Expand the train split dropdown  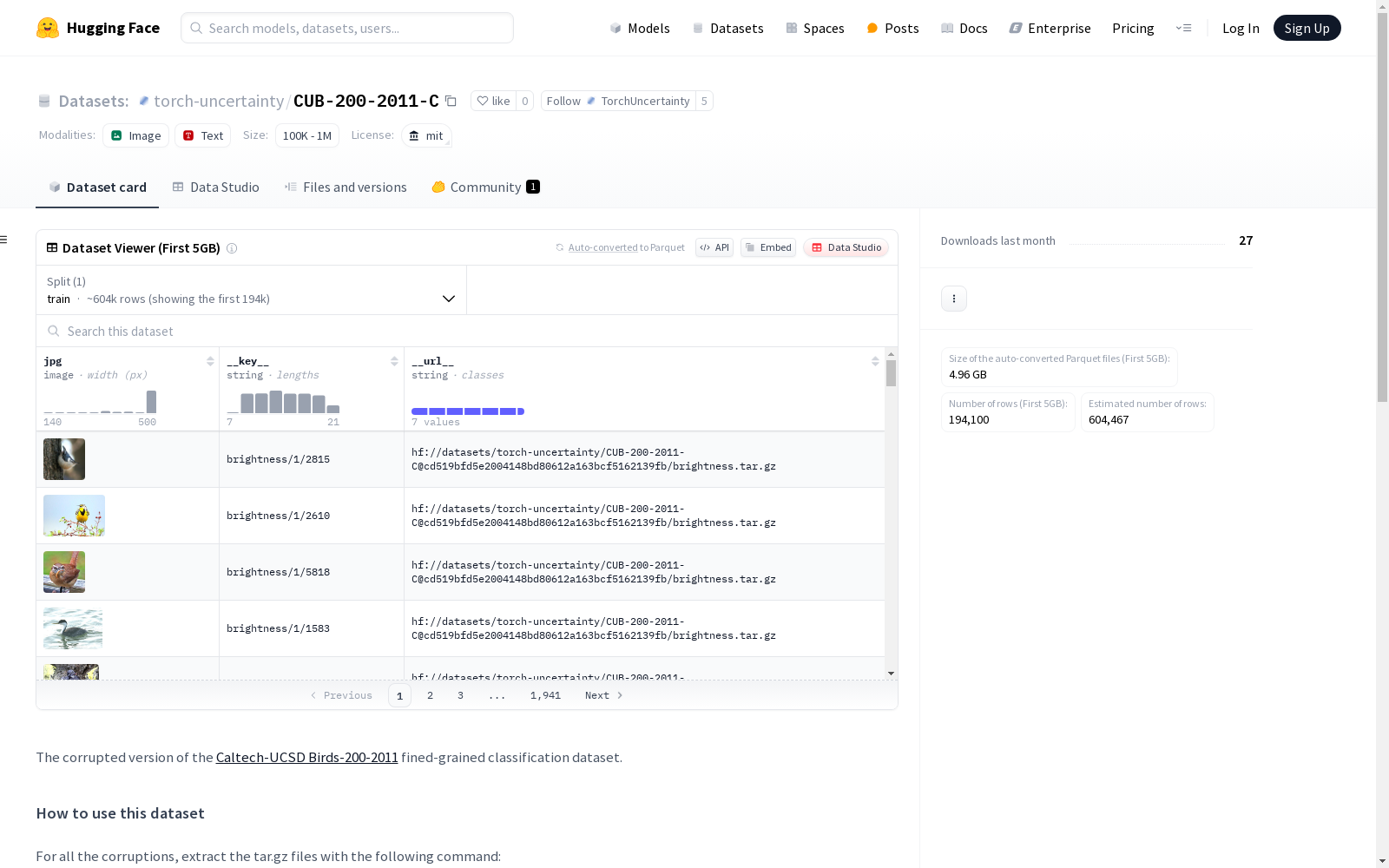(251, 290)
